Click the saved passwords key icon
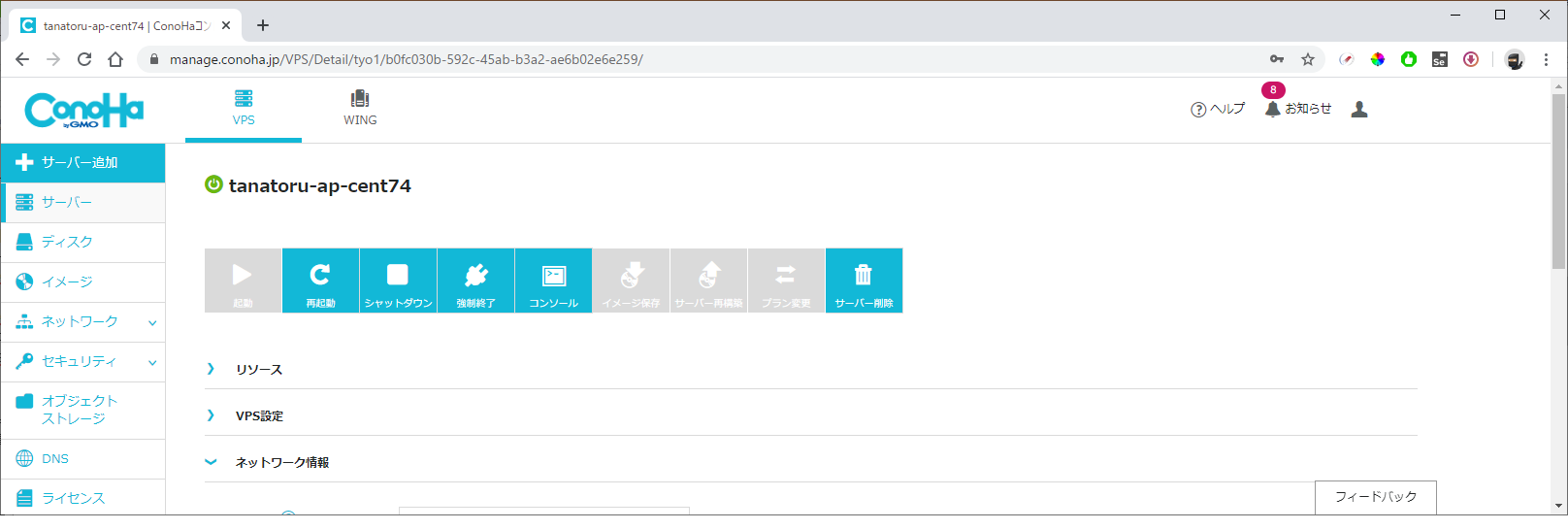 (1277, 59)
